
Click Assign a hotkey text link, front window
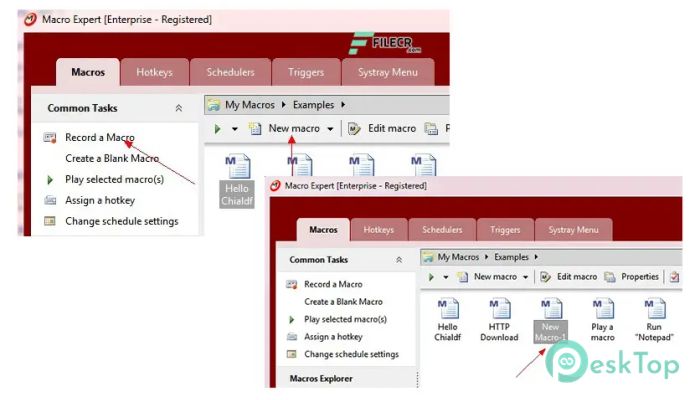coord(333,337)
